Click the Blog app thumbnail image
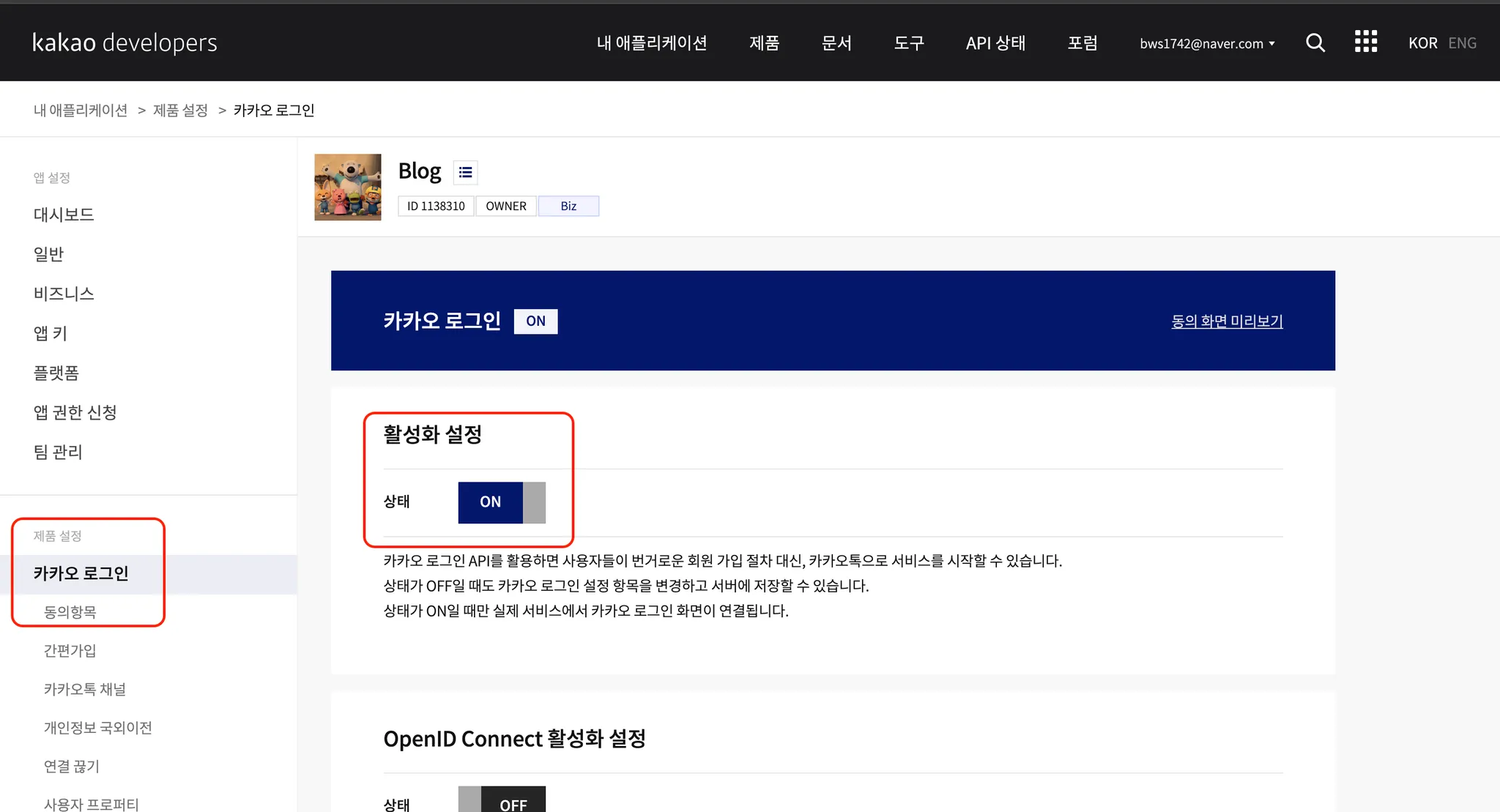Viewport: 1500px width, 812px height. pyautogui.click(x=348, y=187)
